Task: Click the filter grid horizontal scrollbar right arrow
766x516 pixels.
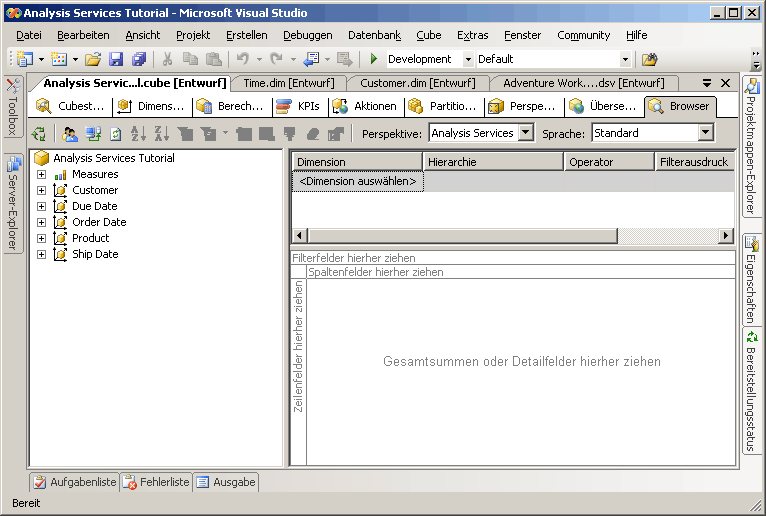Action: [x=726, y=235]
